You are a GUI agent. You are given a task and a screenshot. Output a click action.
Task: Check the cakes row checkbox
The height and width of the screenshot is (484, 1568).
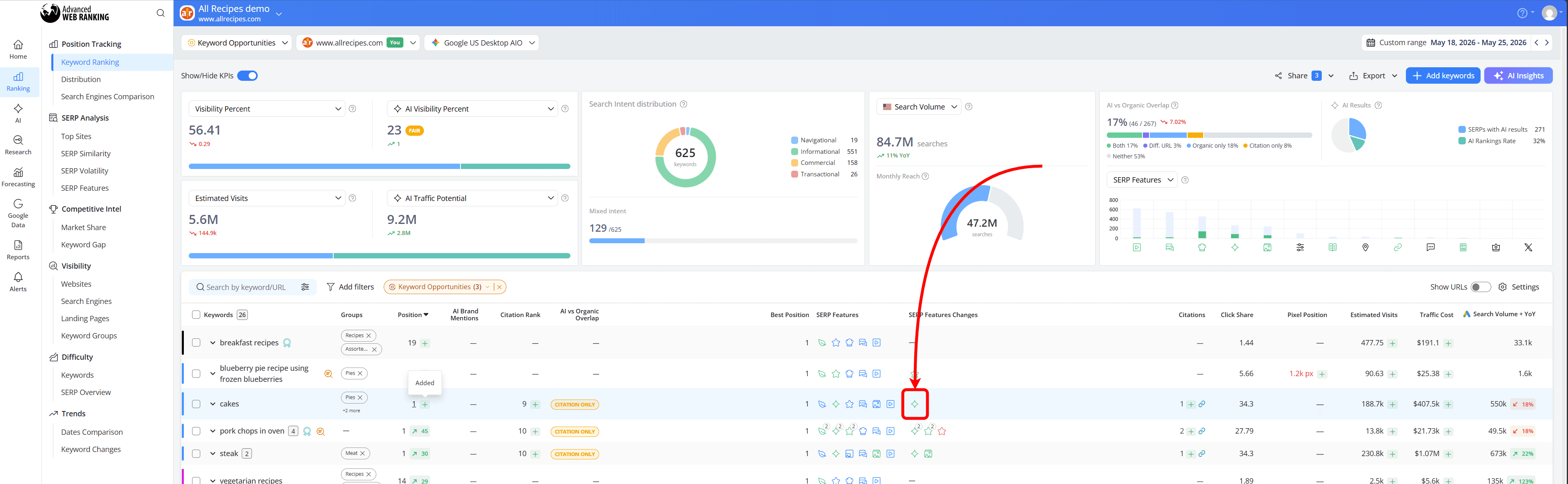pyautogui.click(x=196, y=404)
